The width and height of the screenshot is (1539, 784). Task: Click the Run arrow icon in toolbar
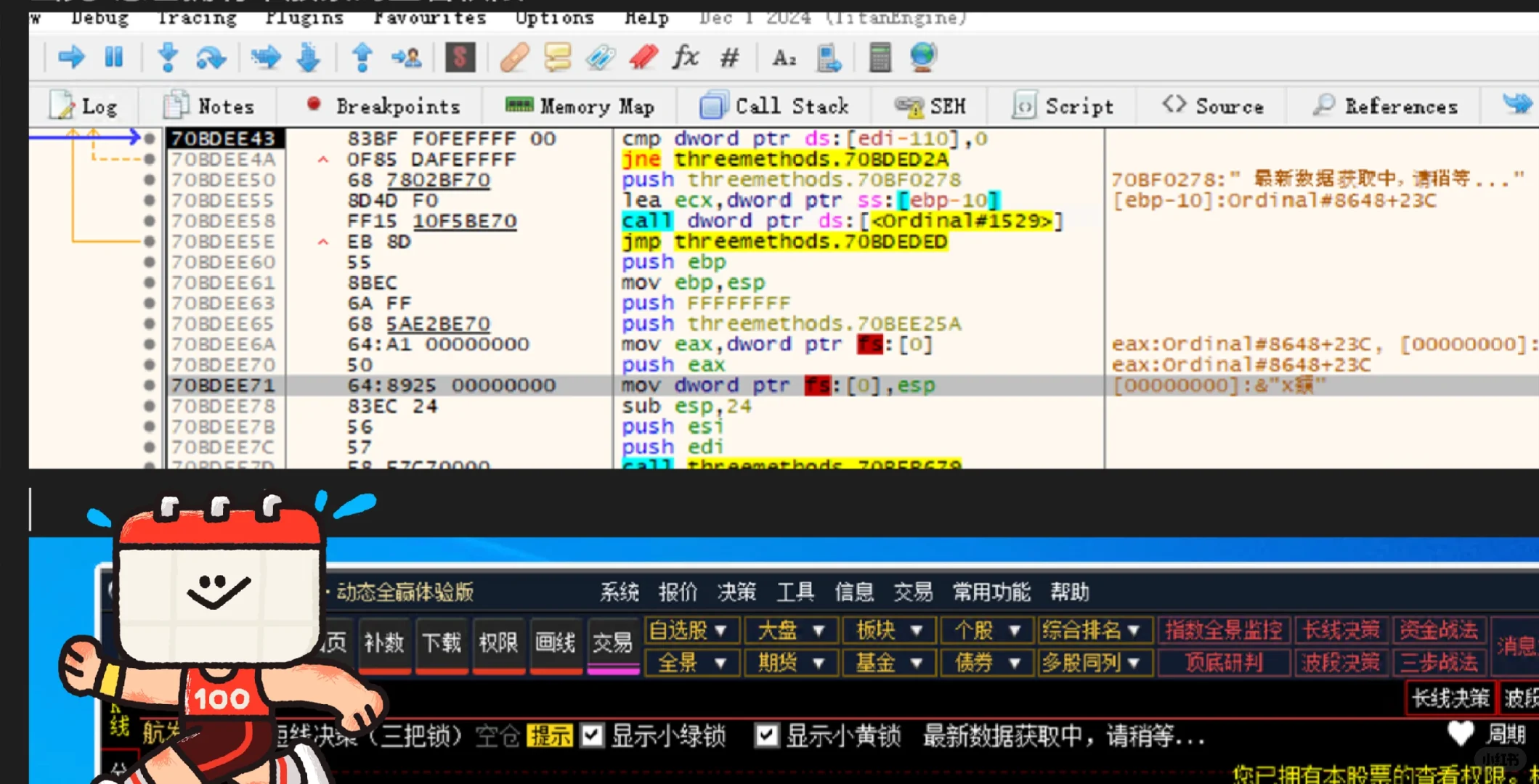71,57
